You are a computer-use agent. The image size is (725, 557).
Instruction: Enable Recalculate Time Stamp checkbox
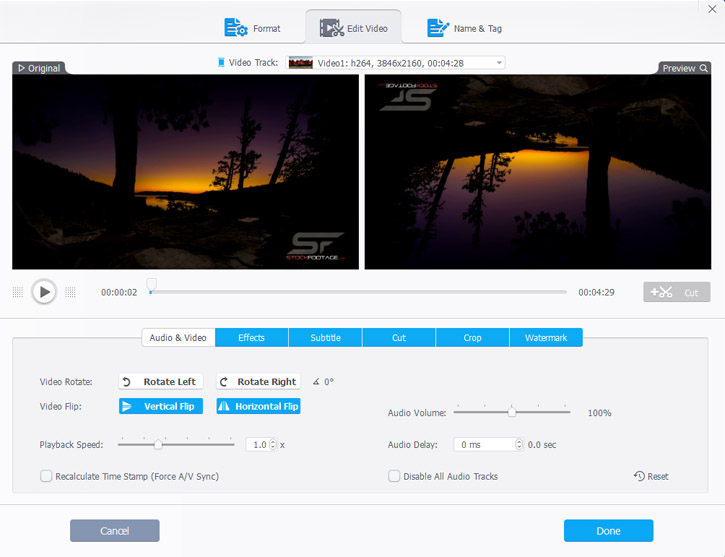pos(46,476)
